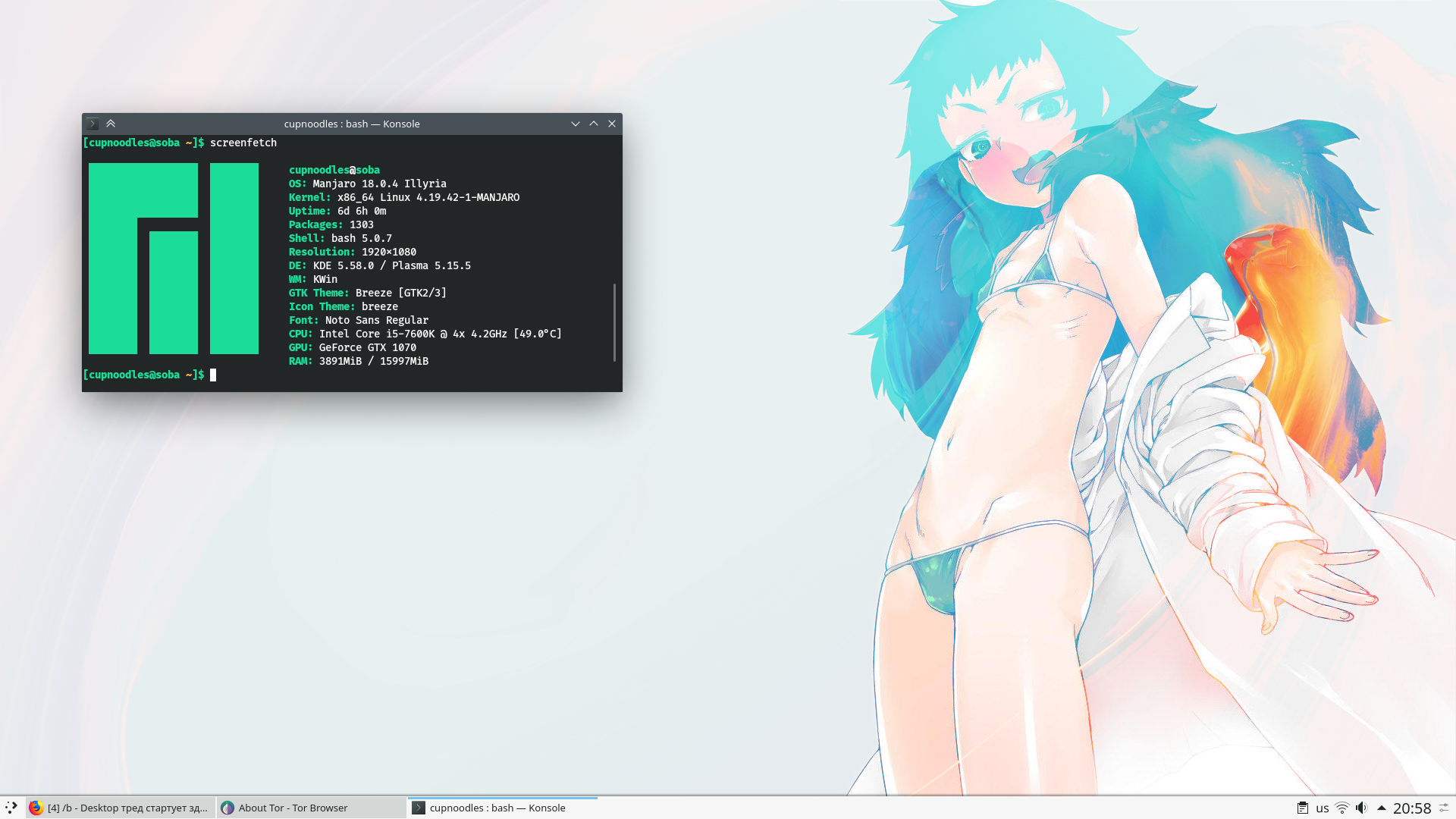Viewport: 1456px width, 819px height.
Task: Click the 'Uptime: 6d 6h 0m' line
Action: click(x=337, y=211)
